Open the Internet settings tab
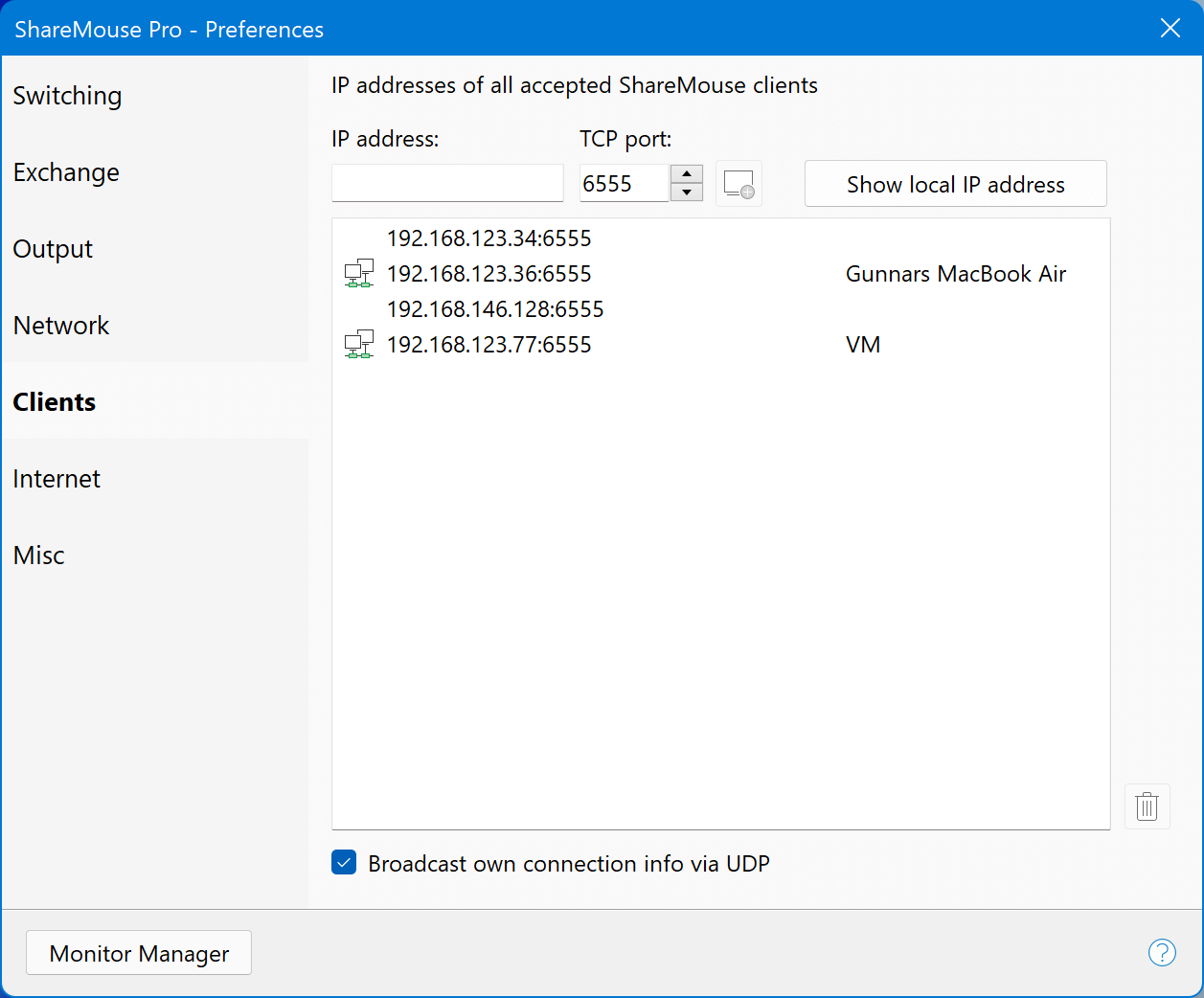The width and height of the screenshot is (1204, 998). click(x=155, y=478)
